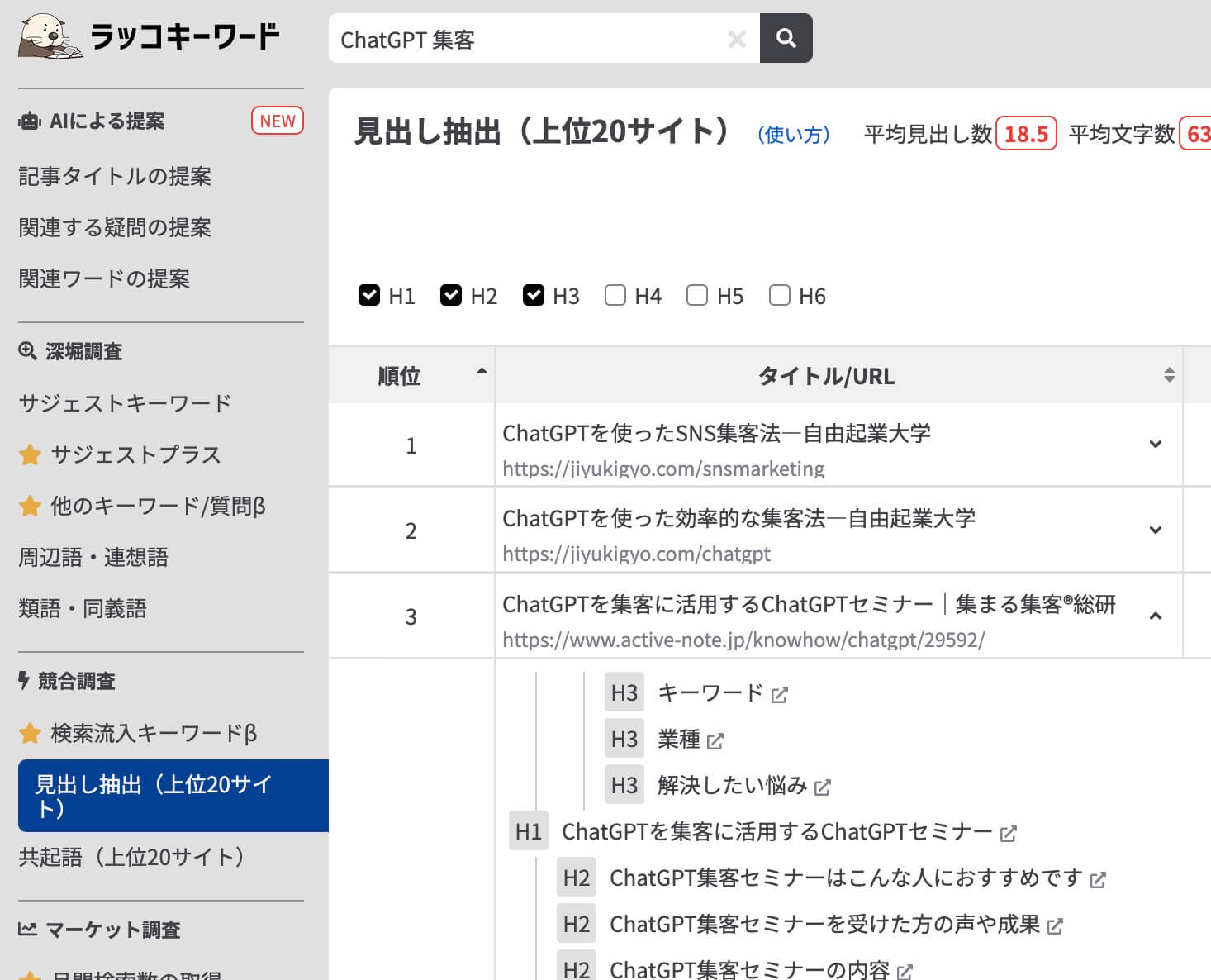Expand row 1 ChatGPTを使ったSNS集客法 chevron
1211x980 pixels.
click(1156, 445)
